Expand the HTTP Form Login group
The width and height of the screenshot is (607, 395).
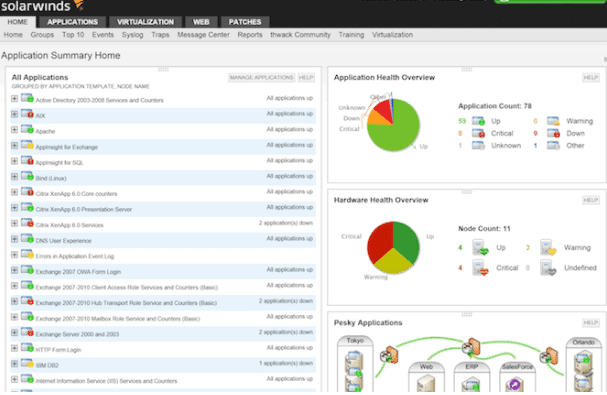pyautogui.click(x=14, y=348)
